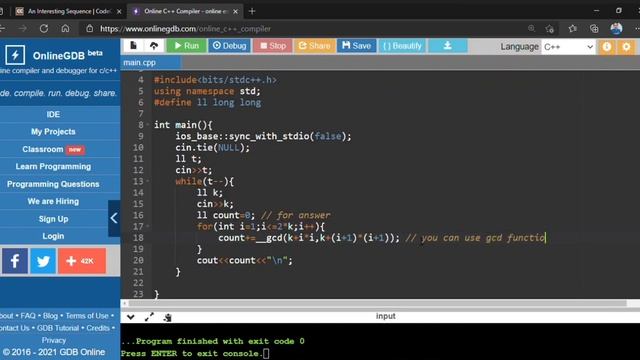Open Terms of Use footer link
640x360 pixels.
87,316
